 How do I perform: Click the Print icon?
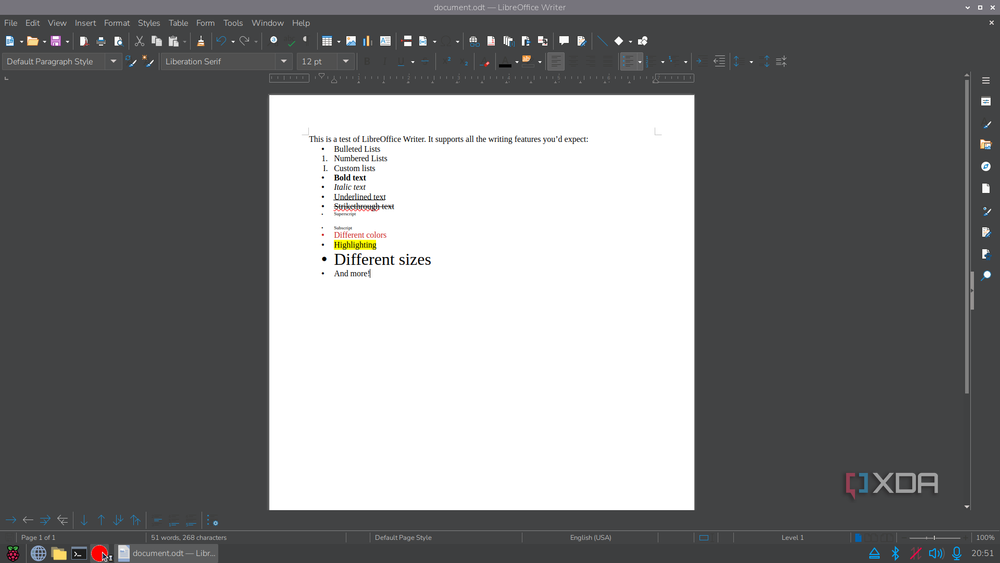[101, 41]
